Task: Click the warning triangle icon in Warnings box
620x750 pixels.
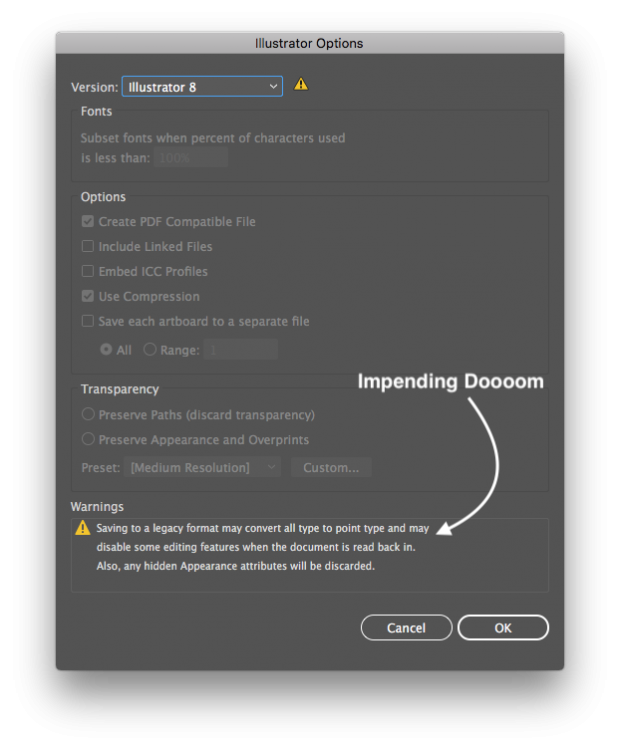Action: point(83,528)
